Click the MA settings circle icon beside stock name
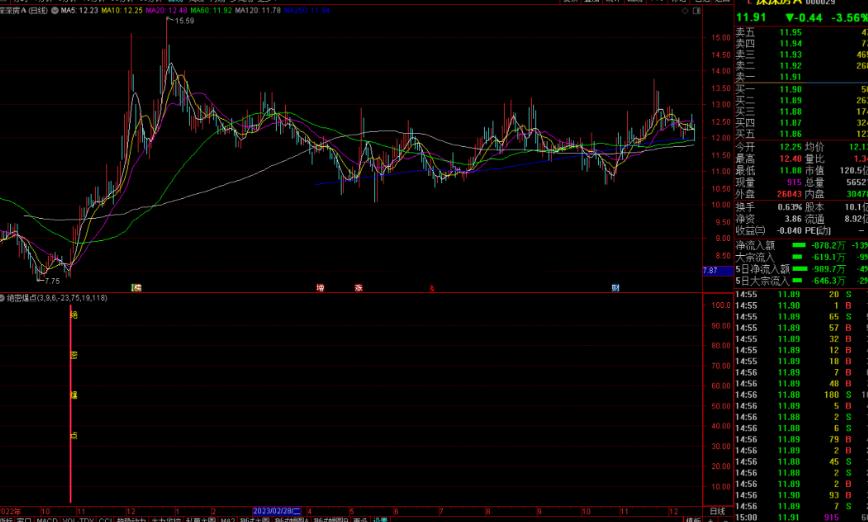The width and height of the screenshot is (868, 522). tap(55, 11)
